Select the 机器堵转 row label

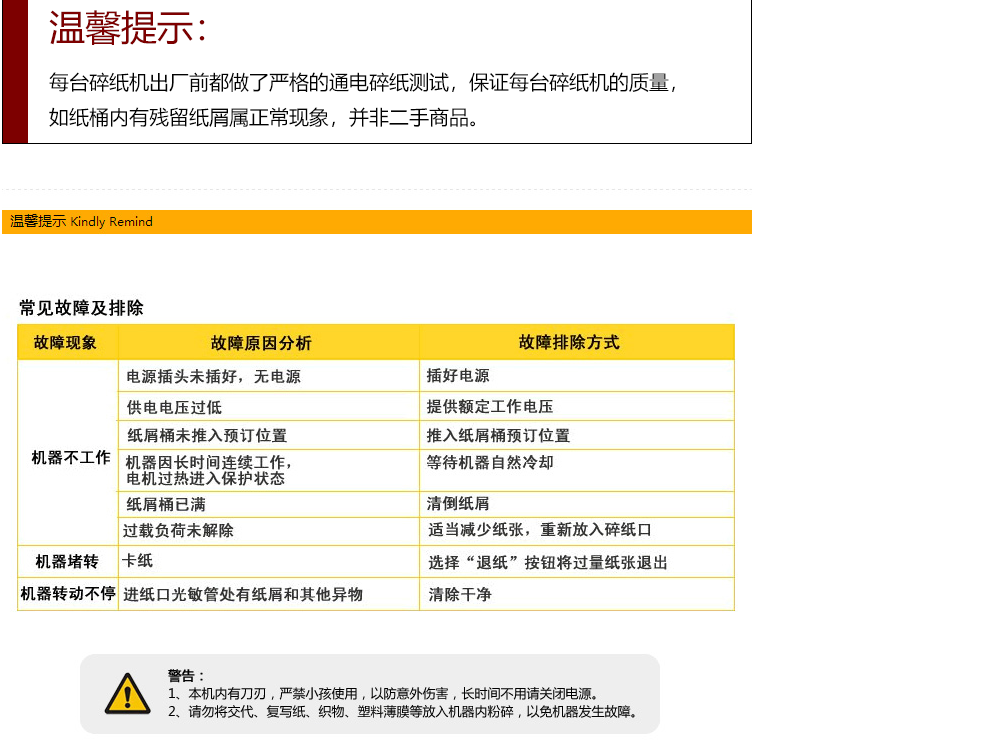pos(67,561)
